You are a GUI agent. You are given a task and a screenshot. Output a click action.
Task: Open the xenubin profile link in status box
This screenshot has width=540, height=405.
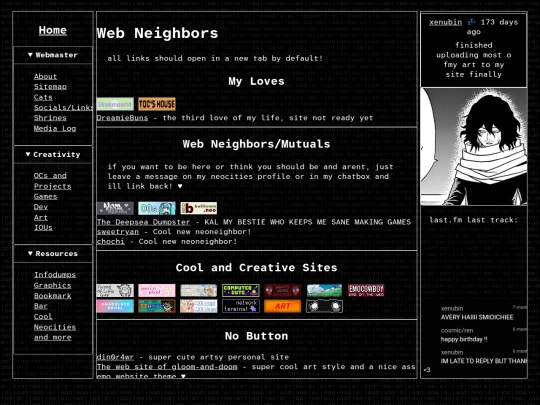[x=446, y=22]
